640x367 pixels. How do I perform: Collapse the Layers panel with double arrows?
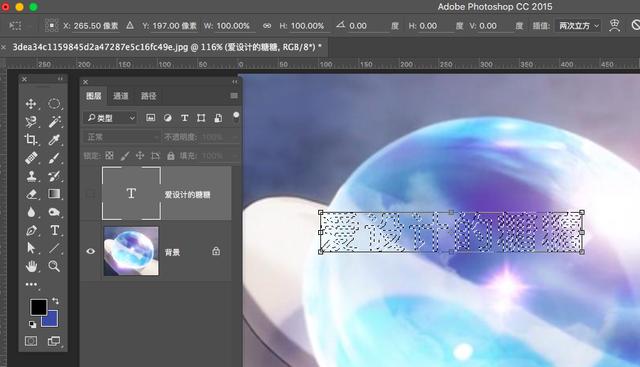[235, 82]
